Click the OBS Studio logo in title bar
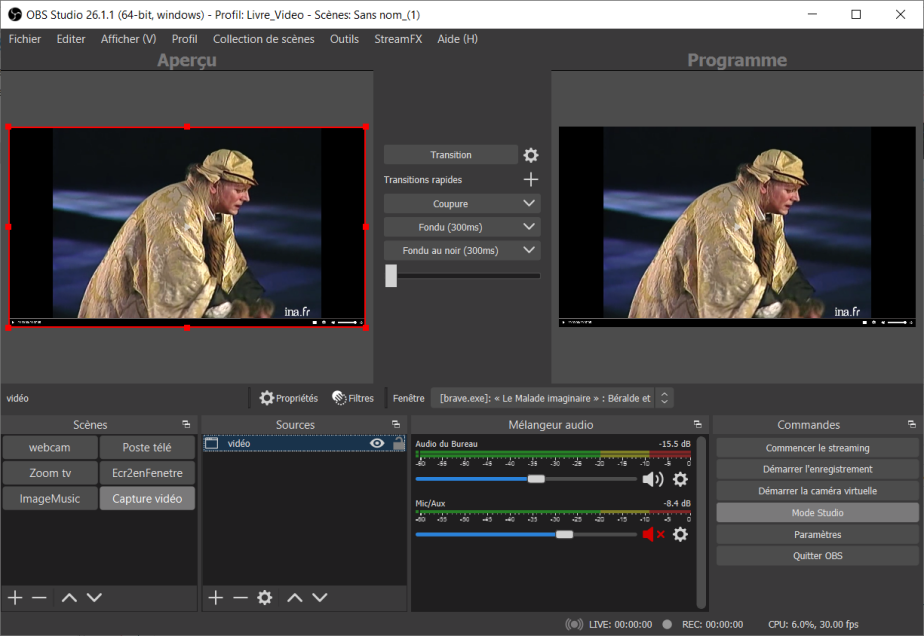 (x=15, y=15)
